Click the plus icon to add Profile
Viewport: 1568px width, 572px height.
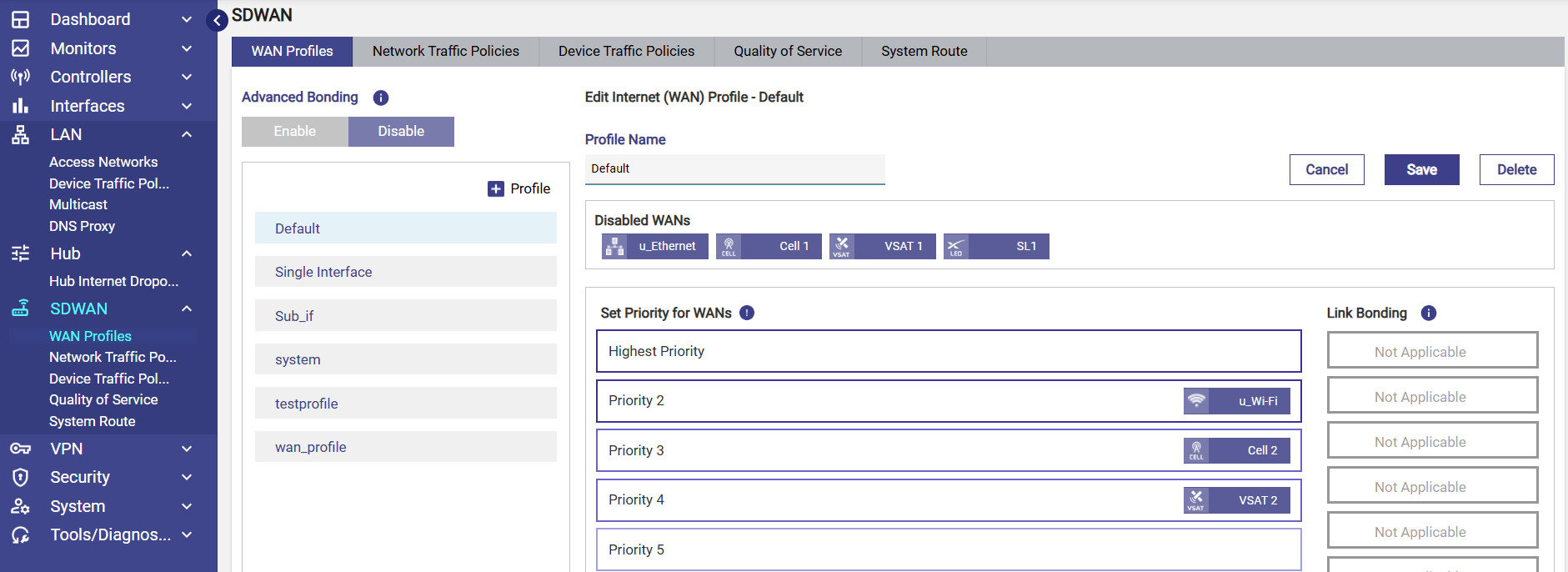[495, 188]
